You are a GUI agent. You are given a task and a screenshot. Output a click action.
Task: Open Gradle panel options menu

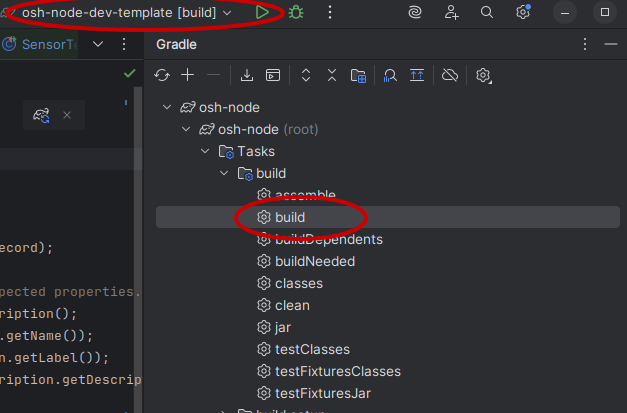[585, 44]
